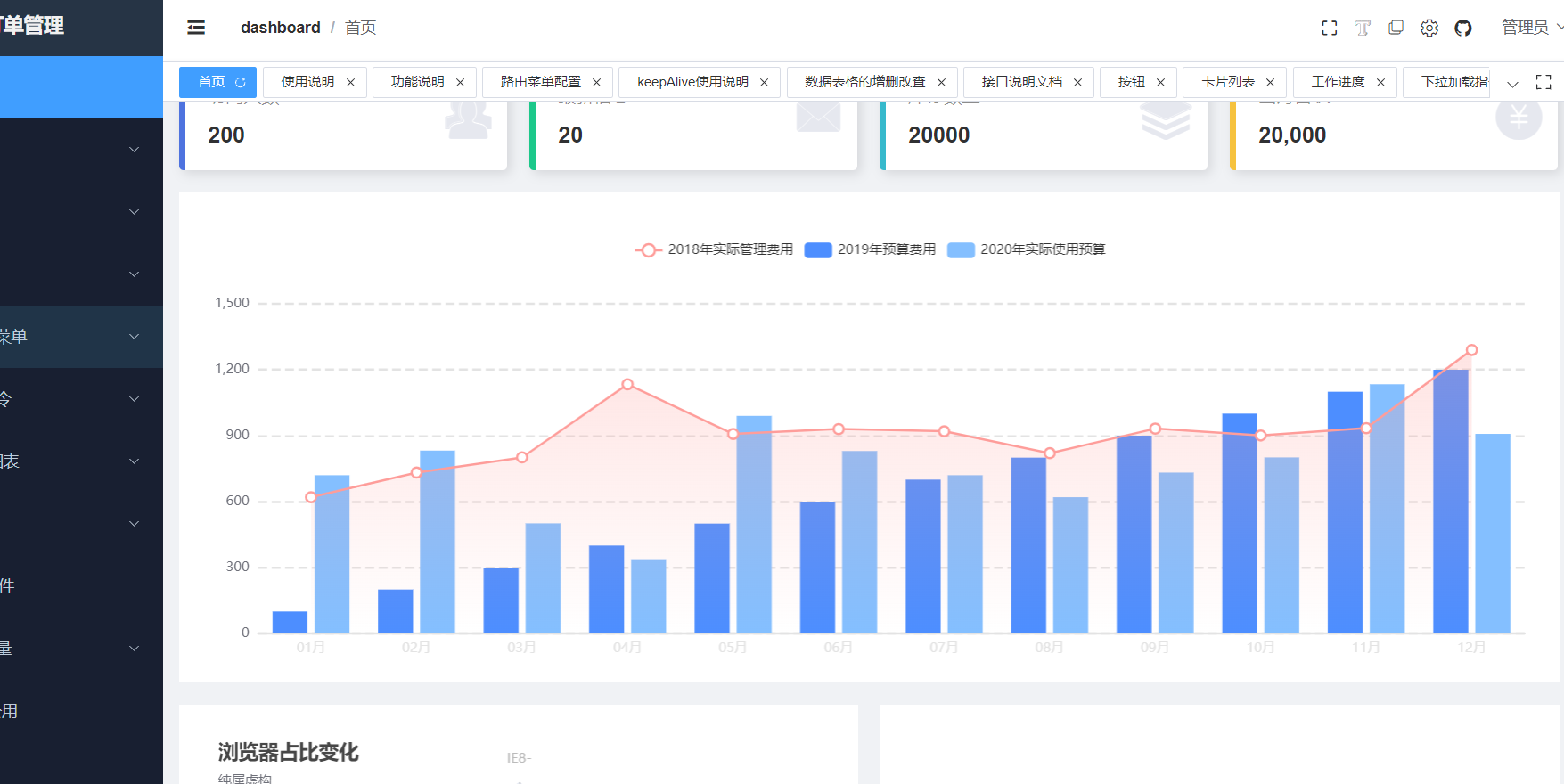1564x784 pixels.
Task: Expand the sidebar item ending in 令
Action: 81,399
